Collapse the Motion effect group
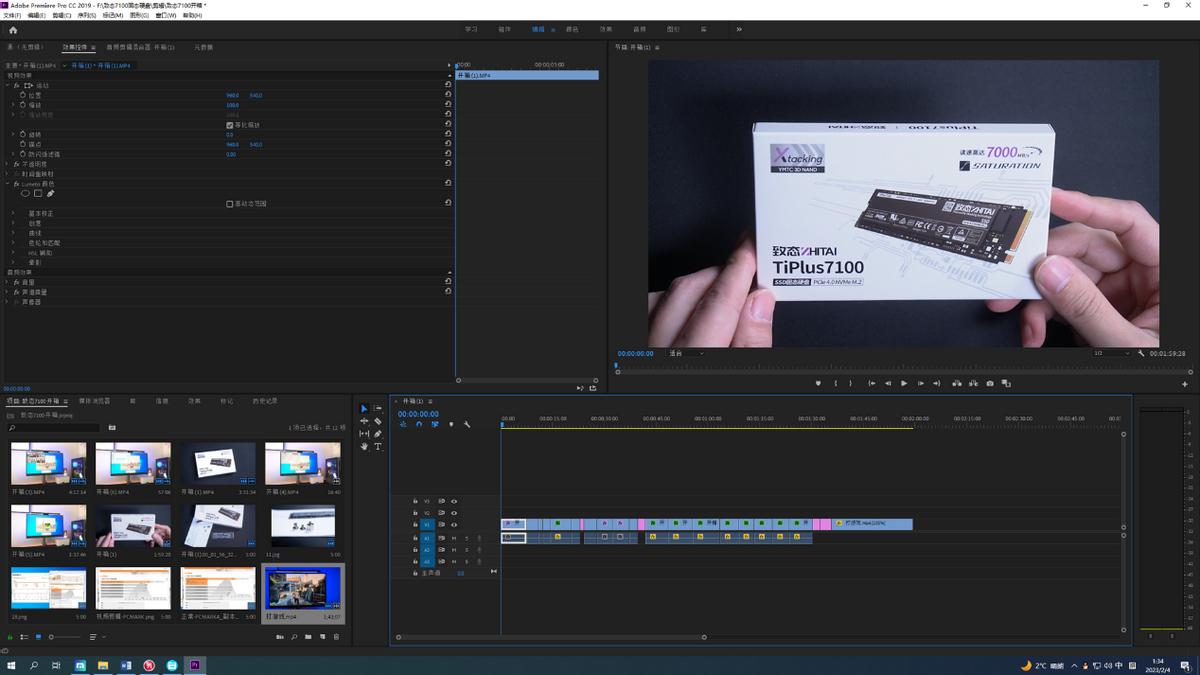This screenshot has width=1200, height=675. [x=8, y=86]
